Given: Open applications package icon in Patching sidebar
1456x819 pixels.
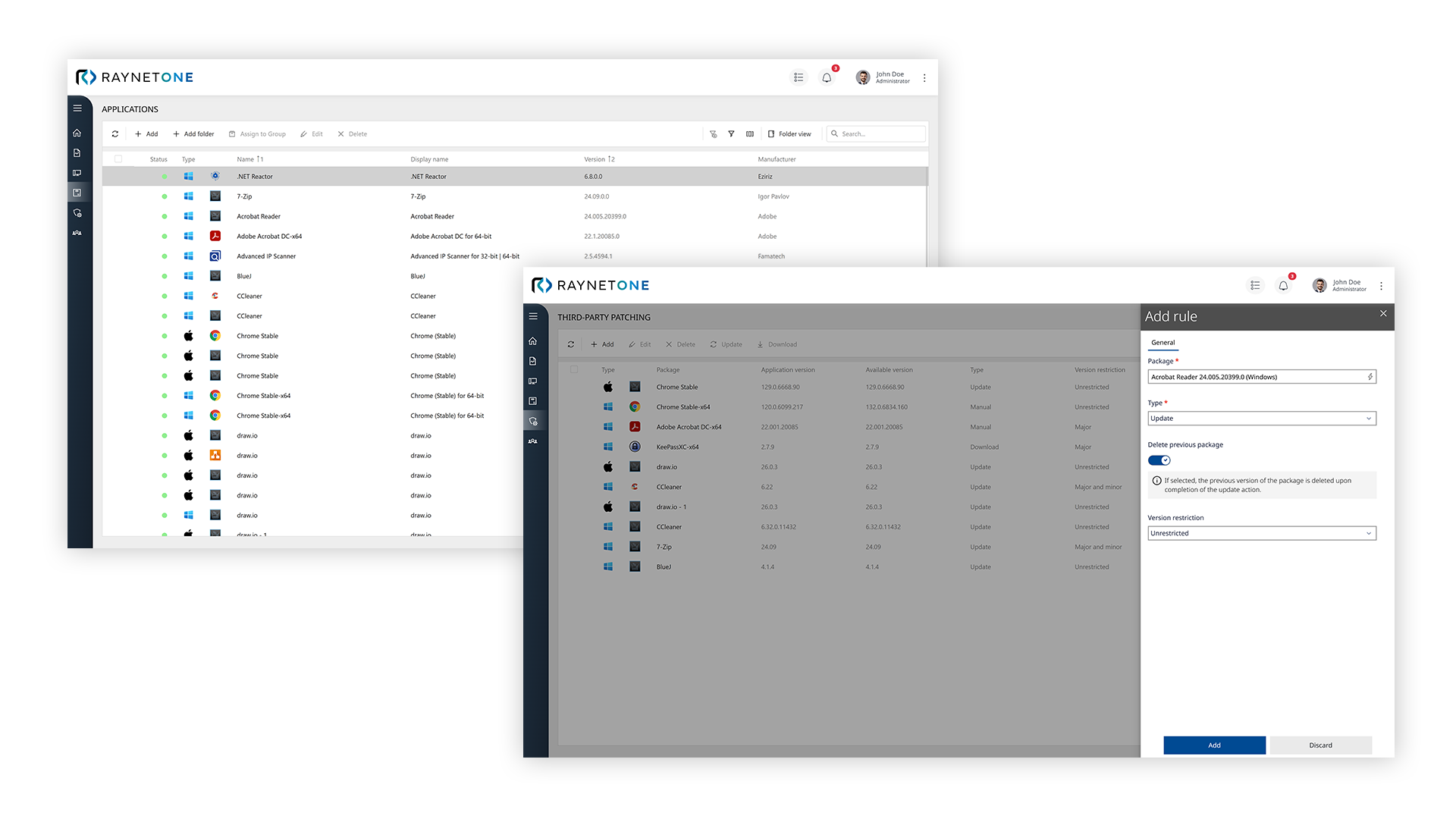Looking at the screenshot, I should pyautogui.click(x=533, y=400).
